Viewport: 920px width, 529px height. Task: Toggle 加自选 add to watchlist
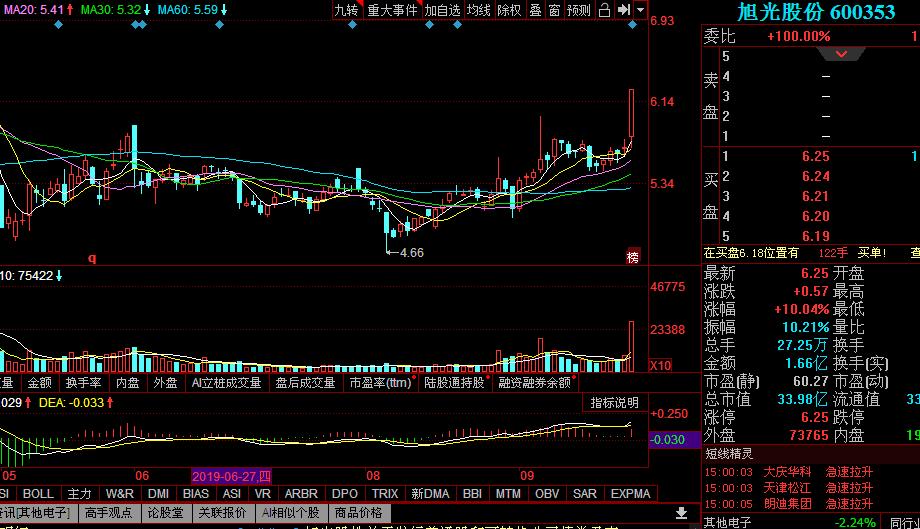point(442,10)
